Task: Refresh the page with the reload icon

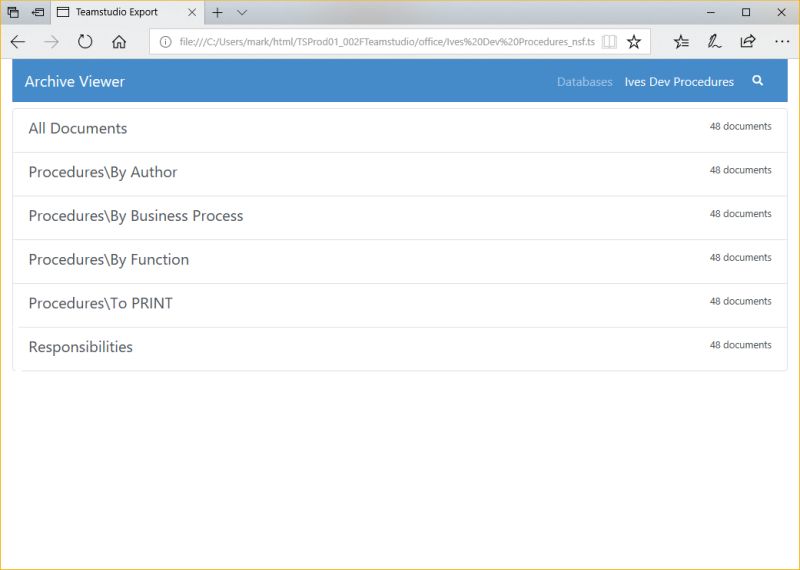Action: point(85,42)
